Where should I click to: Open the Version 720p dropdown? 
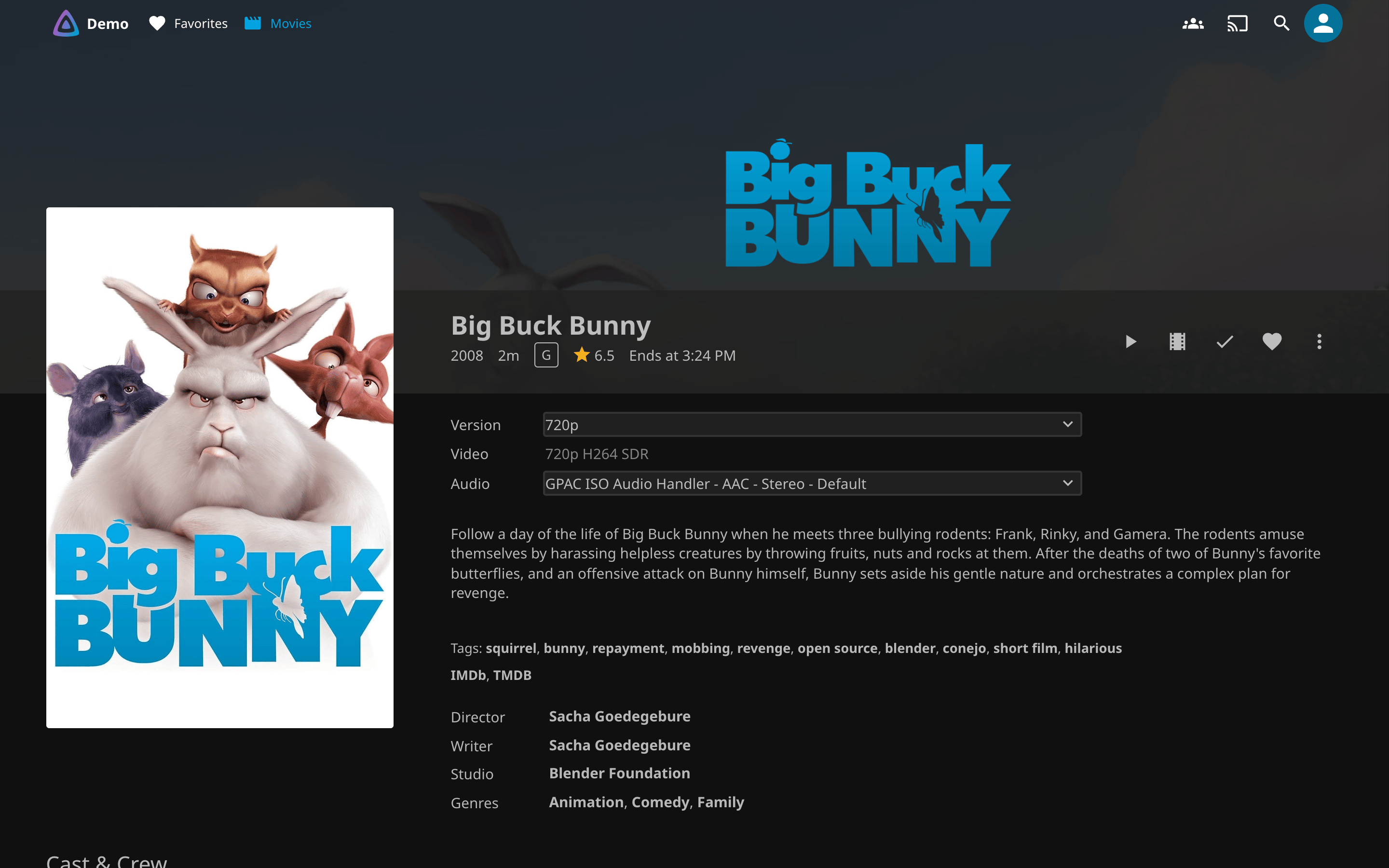[x=812, y=424]
